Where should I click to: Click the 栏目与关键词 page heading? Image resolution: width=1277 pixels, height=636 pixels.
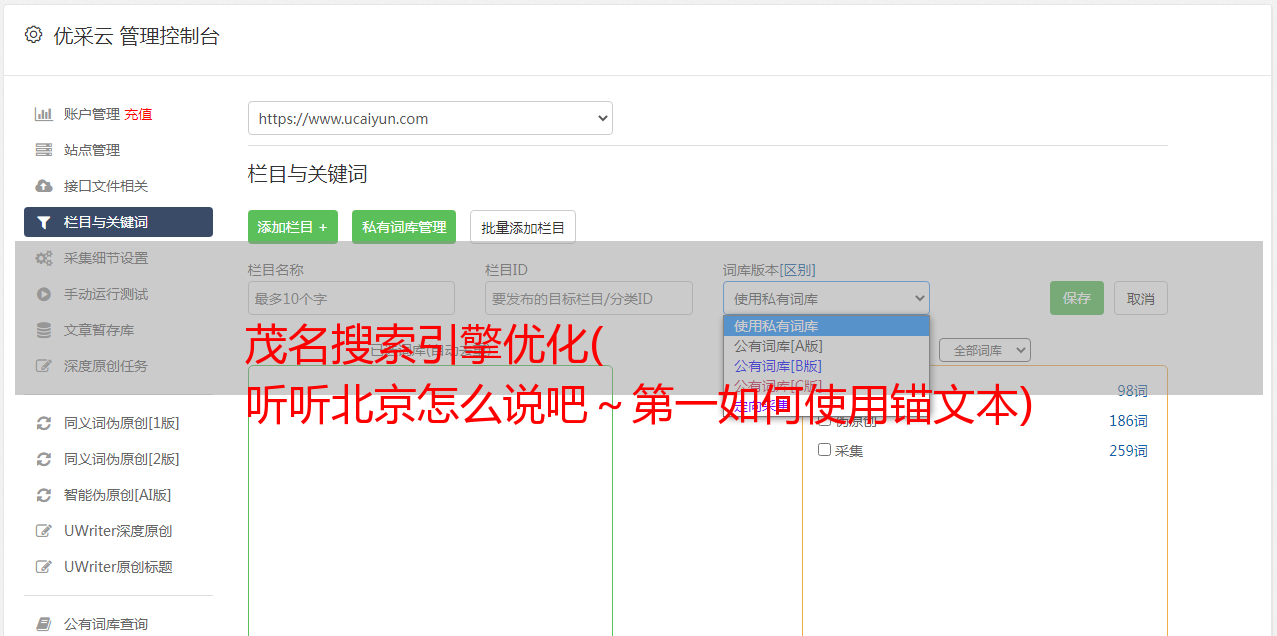coord(308,174)
